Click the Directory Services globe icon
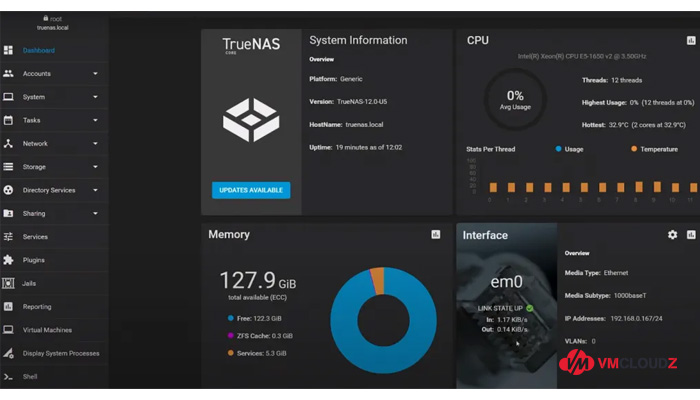700x400 pixels. pos(8,190)
